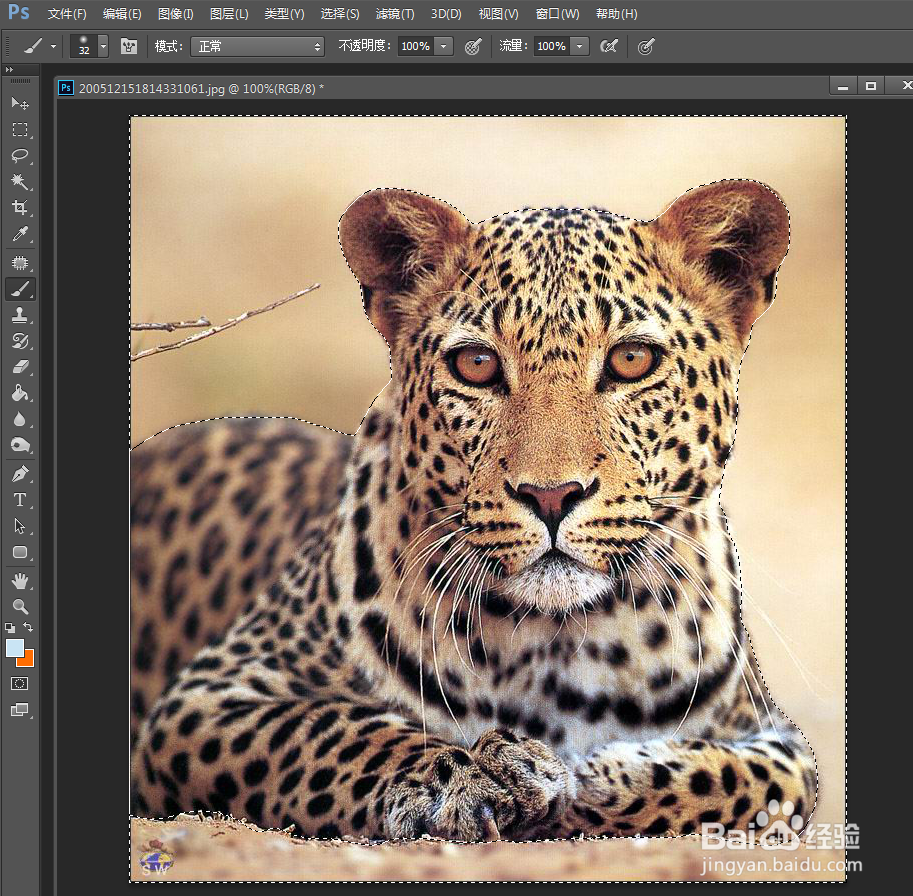This screenshot has width=913, height=896.
Task: Toggle pressure for opacity
Action: (x=473, y=47)
